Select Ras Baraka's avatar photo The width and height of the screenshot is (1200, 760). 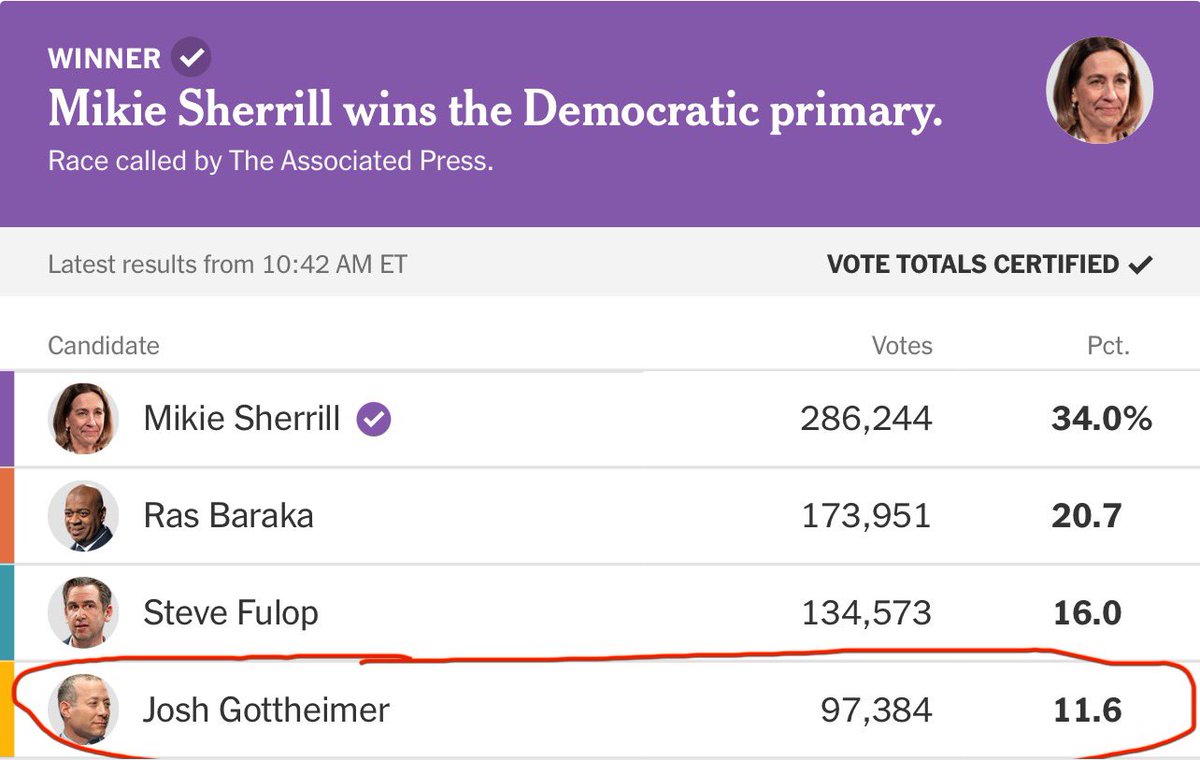(x=84, y=516)
